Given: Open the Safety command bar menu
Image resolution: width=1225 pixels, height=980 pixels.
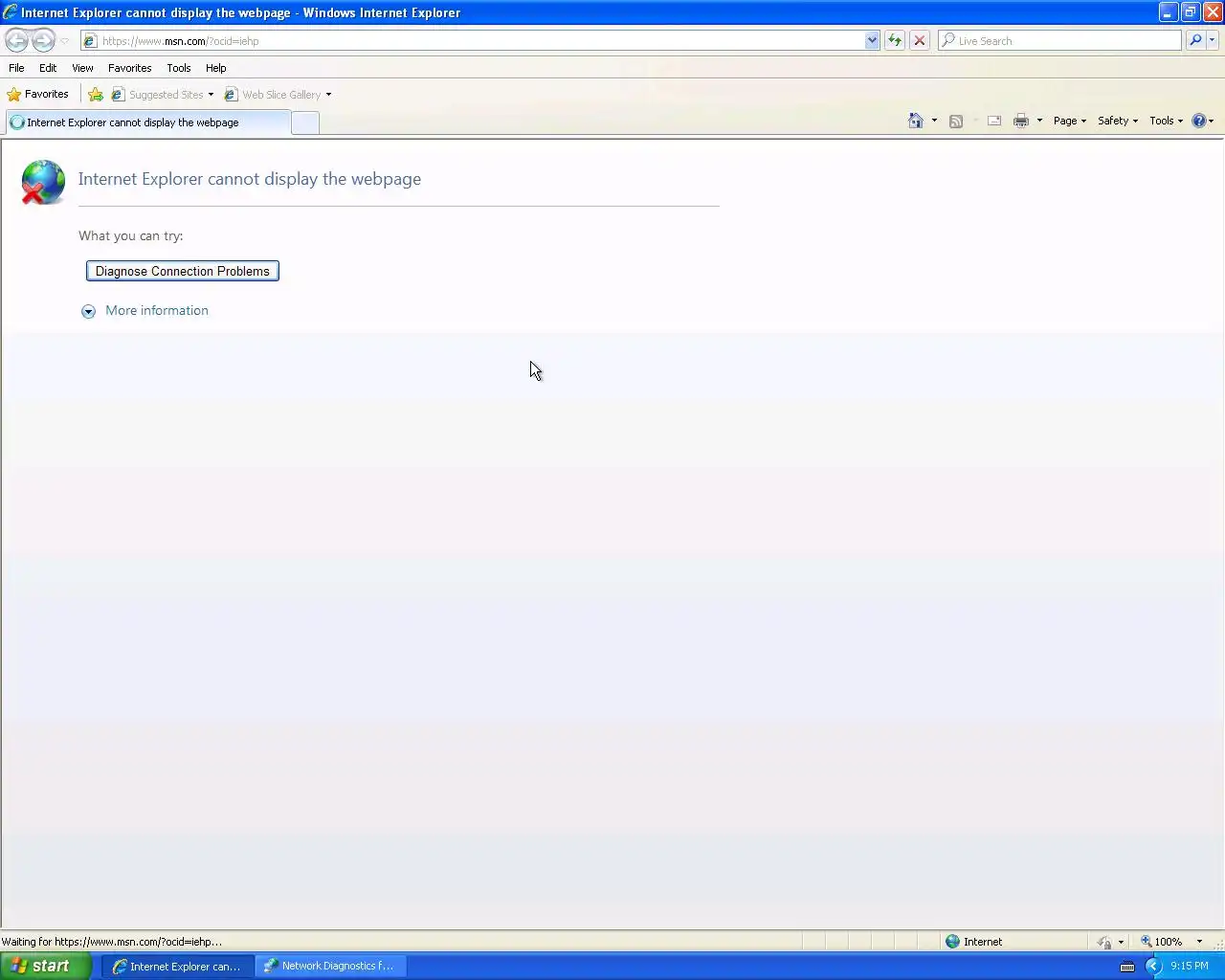Looking at the screenshot, I should click(1118, 121).
